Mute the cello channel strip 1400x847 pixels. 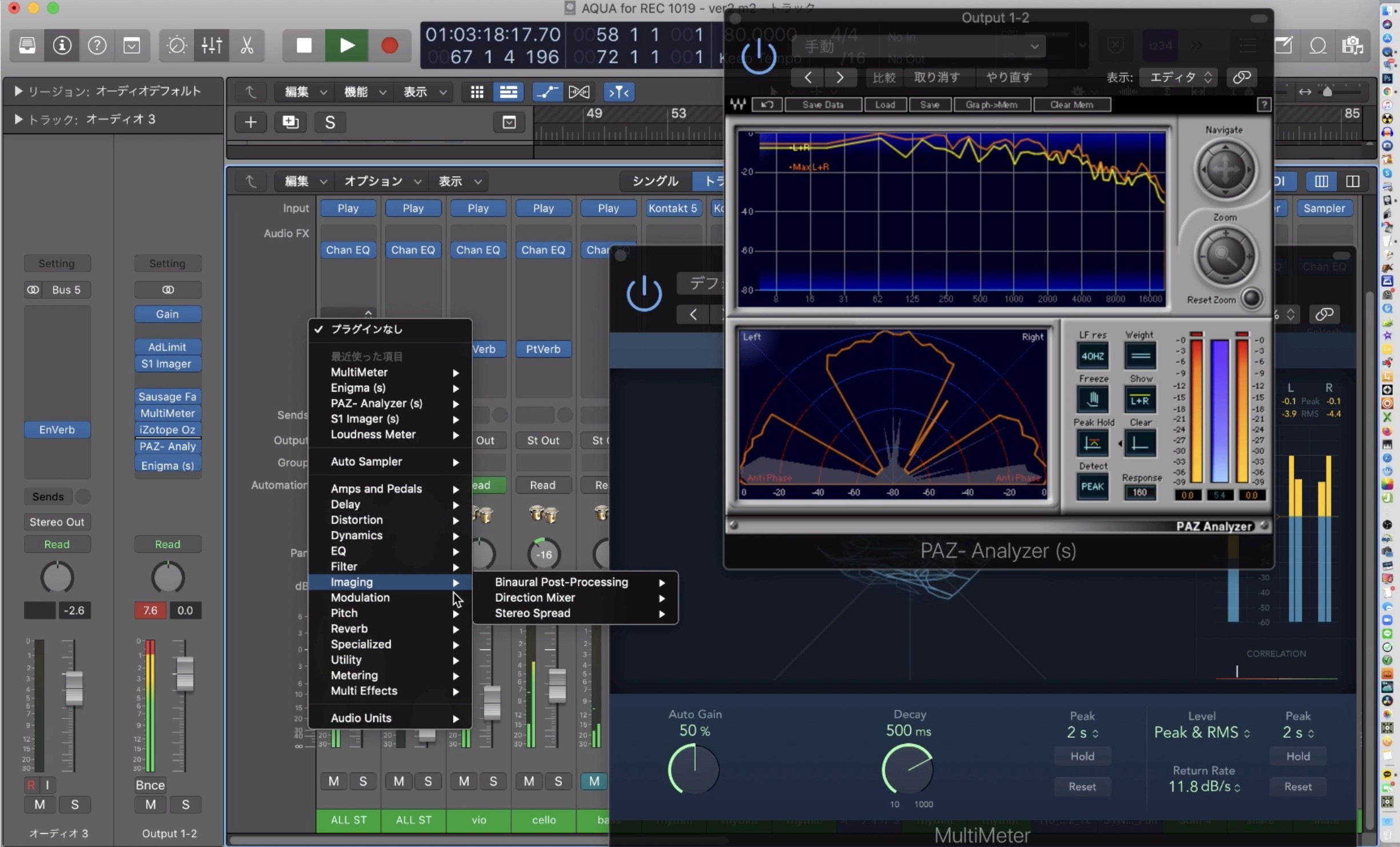pyautogui.click(x=529, y=781)
